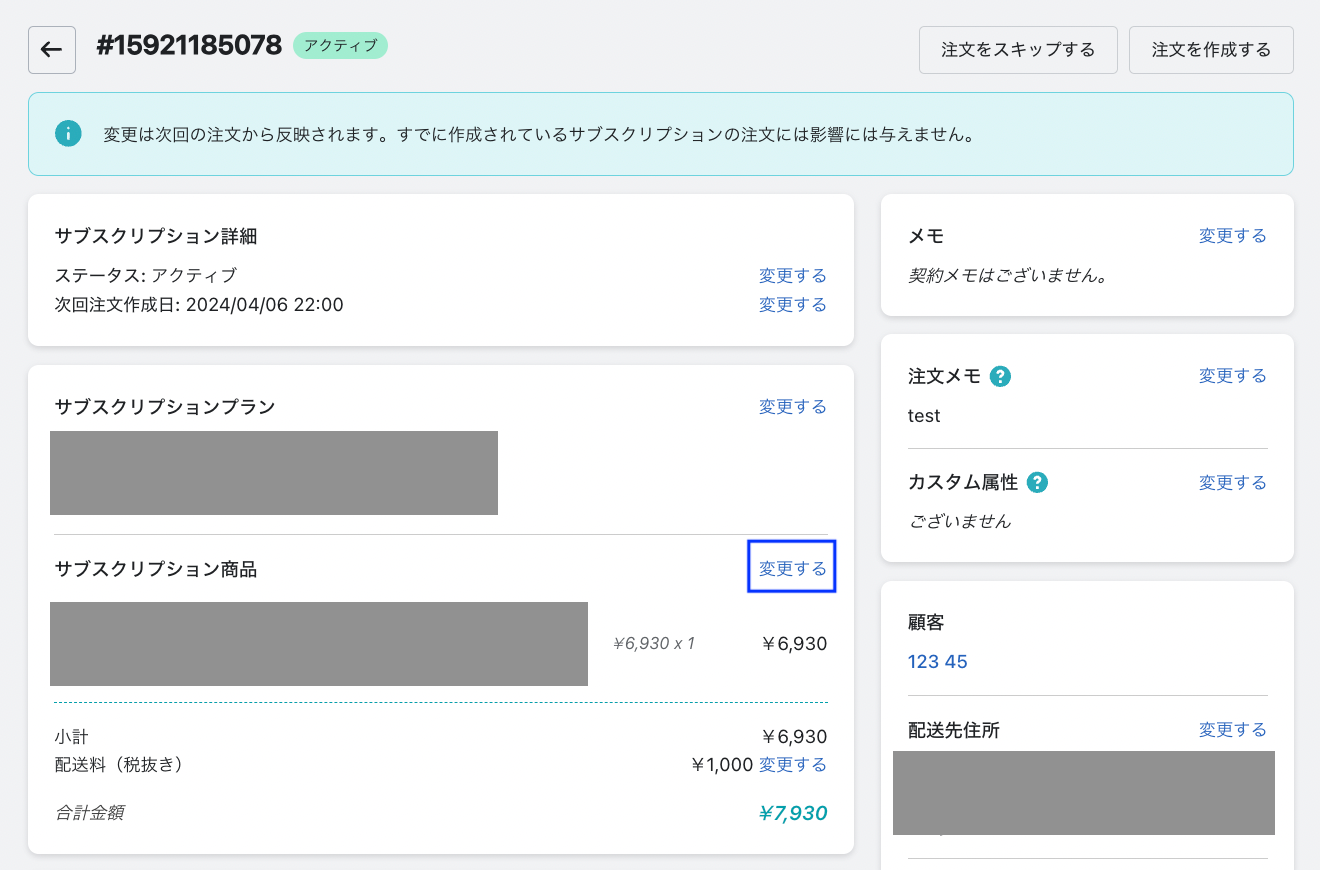Change the ステータス via 変更する link

pyautogui.click(x=792, y=276)
